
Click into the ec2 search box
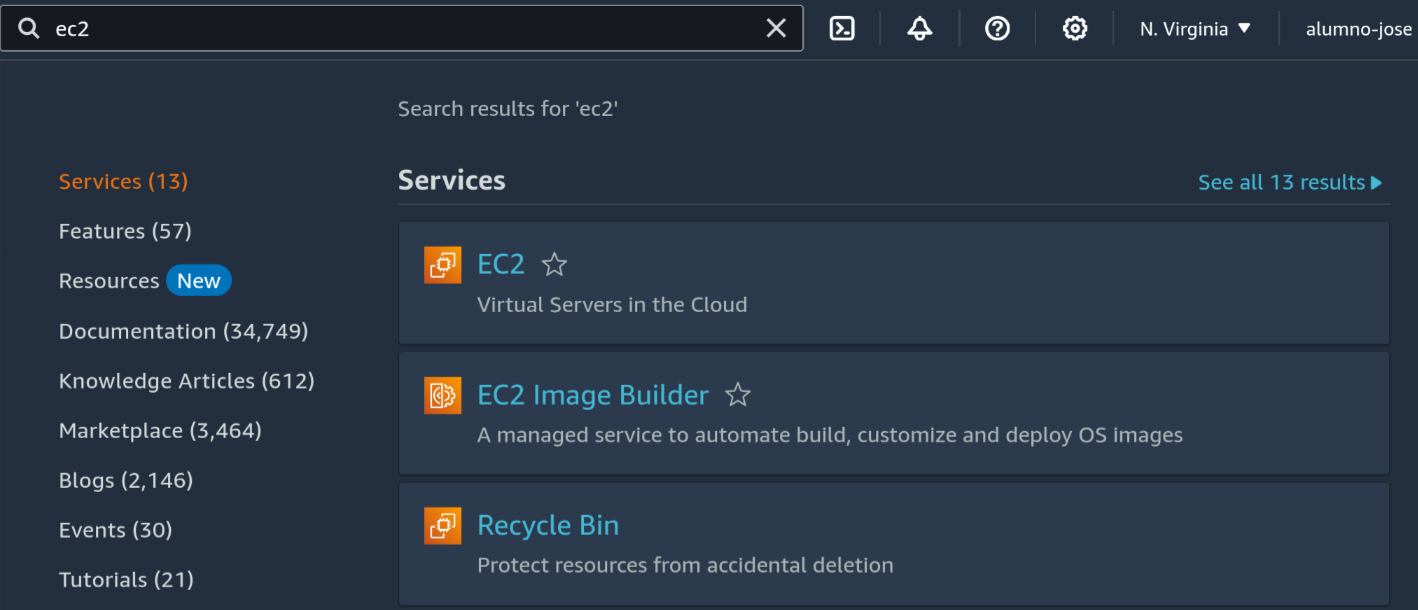[401, 29]
